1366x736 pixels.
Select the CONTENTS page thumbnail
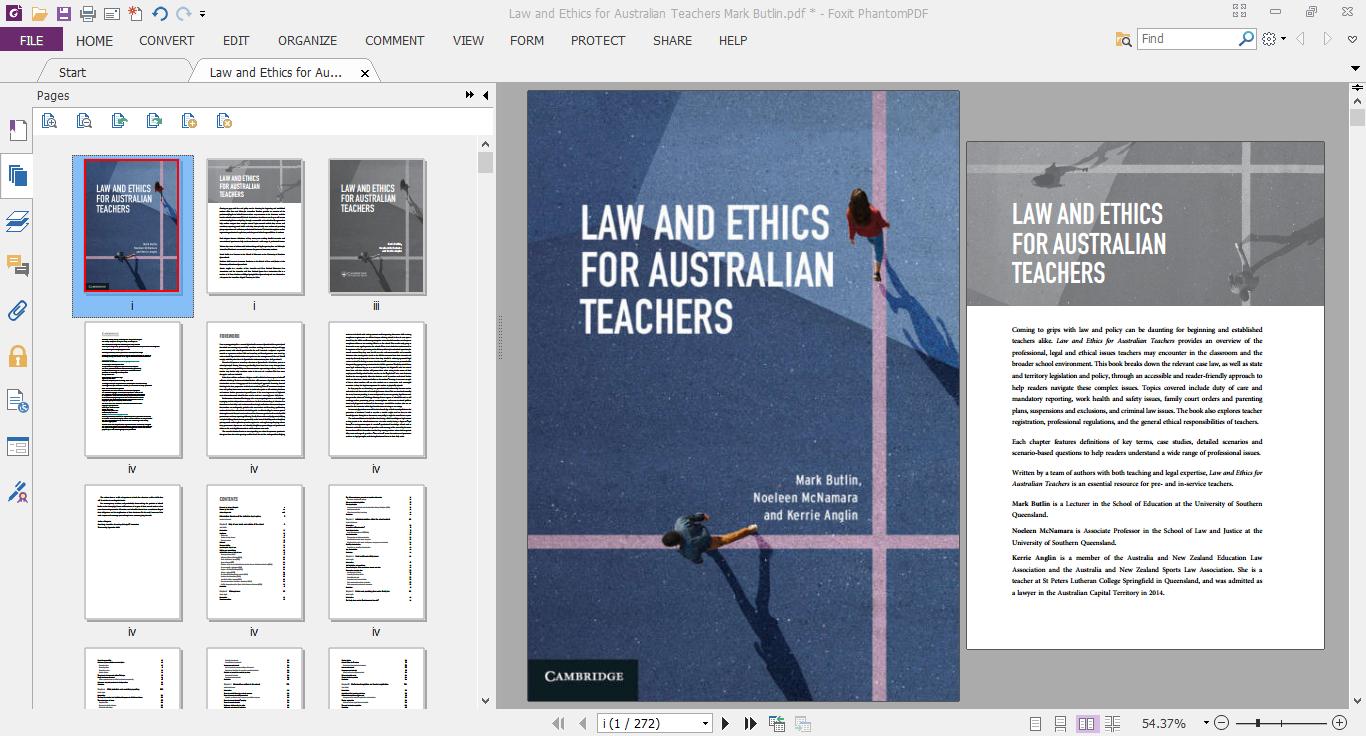[x=255, y=553]
